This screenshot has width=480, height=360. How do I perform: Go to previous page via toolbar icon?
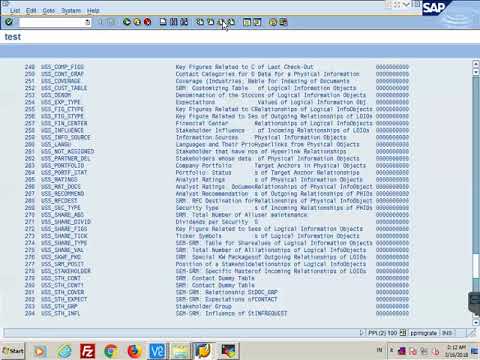click(210, 22)
